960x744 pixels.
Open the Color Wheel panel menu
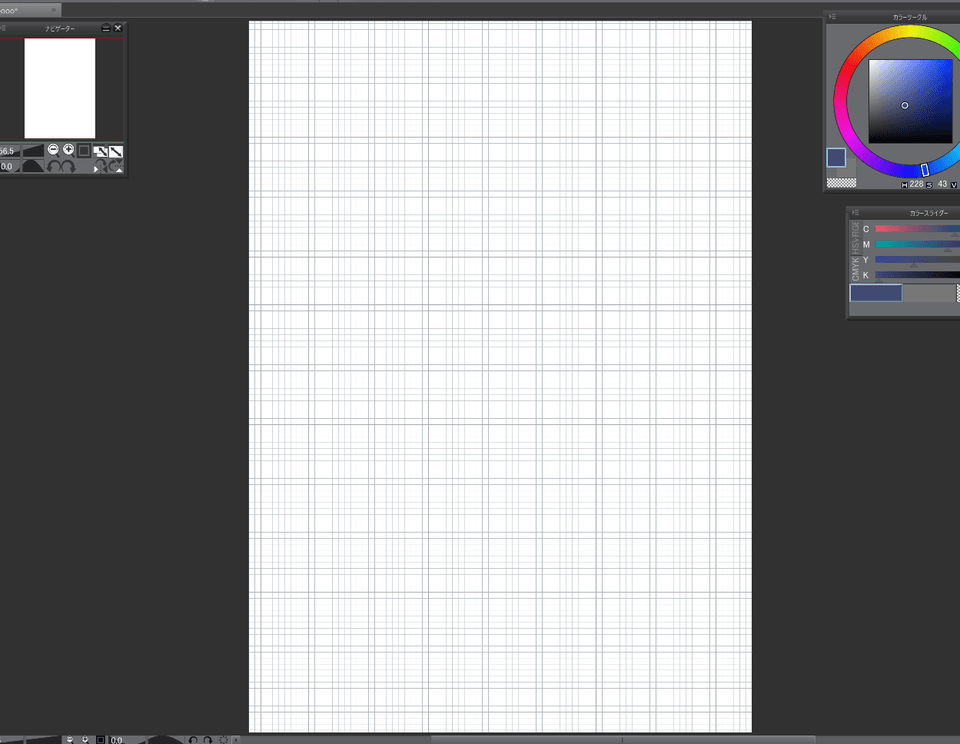(831, 17)
